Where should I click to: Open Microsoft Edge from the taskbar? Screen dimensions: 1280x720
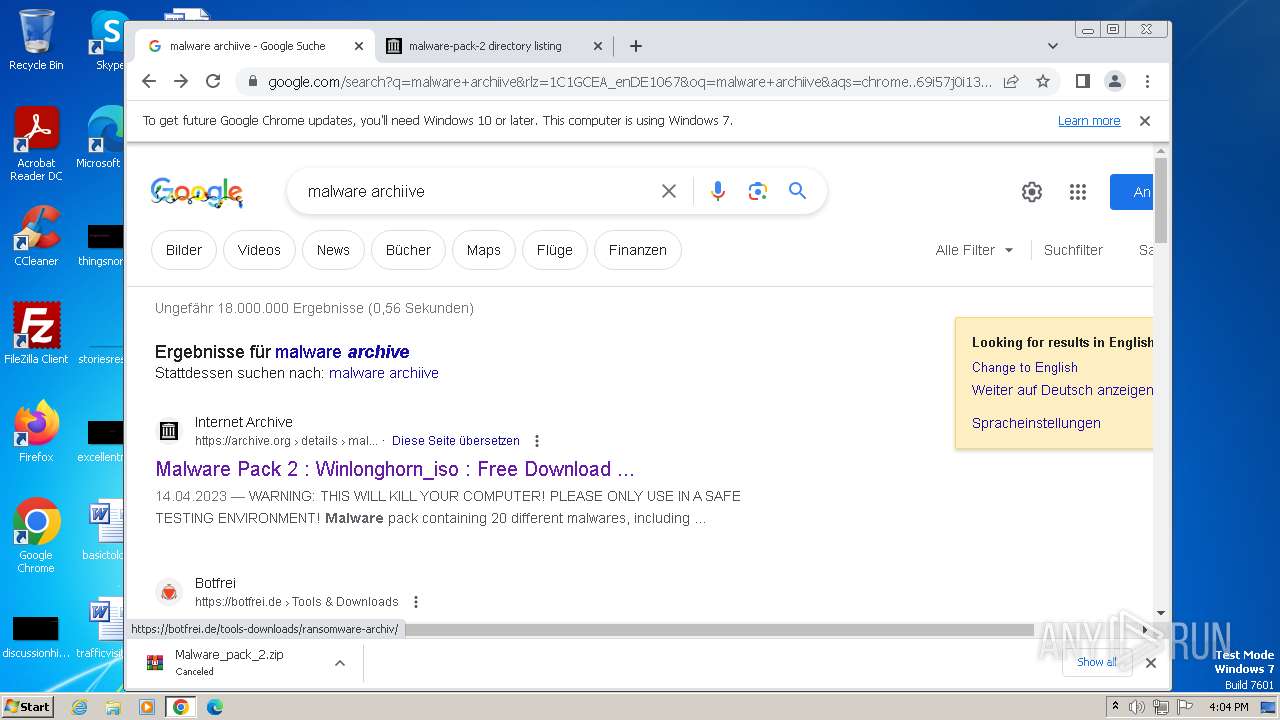214,707
